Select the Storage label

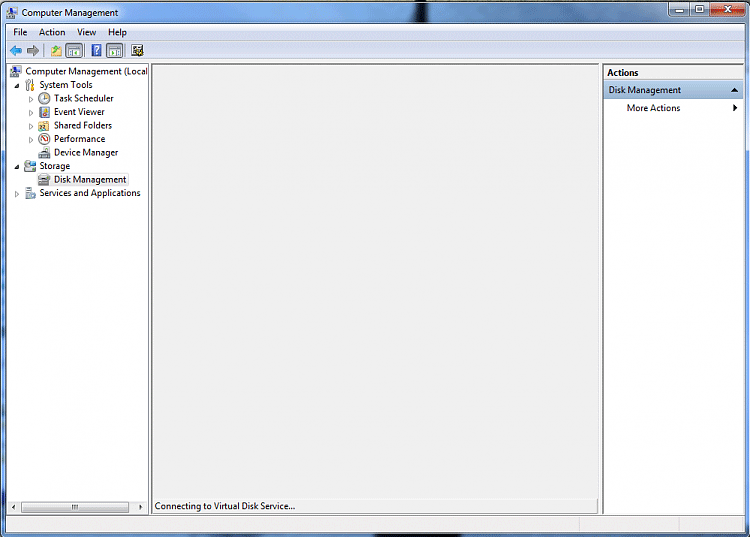(x=55, y=166)
